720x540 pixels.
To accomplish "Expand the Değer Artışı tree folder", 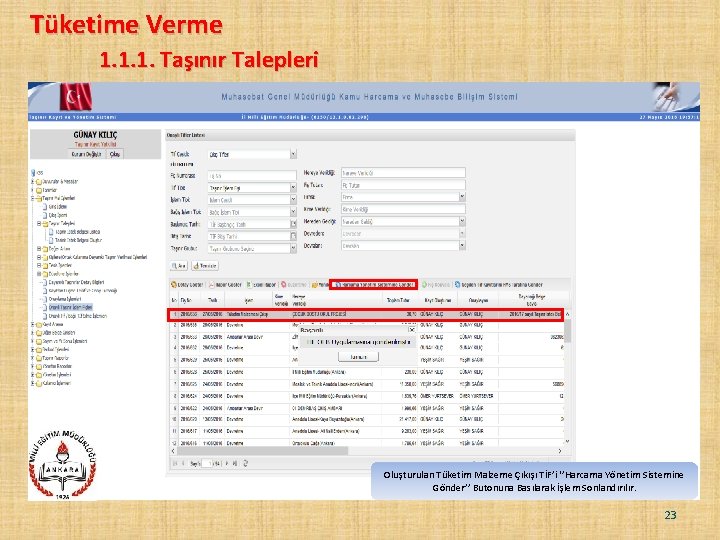I will pos(39,249).
